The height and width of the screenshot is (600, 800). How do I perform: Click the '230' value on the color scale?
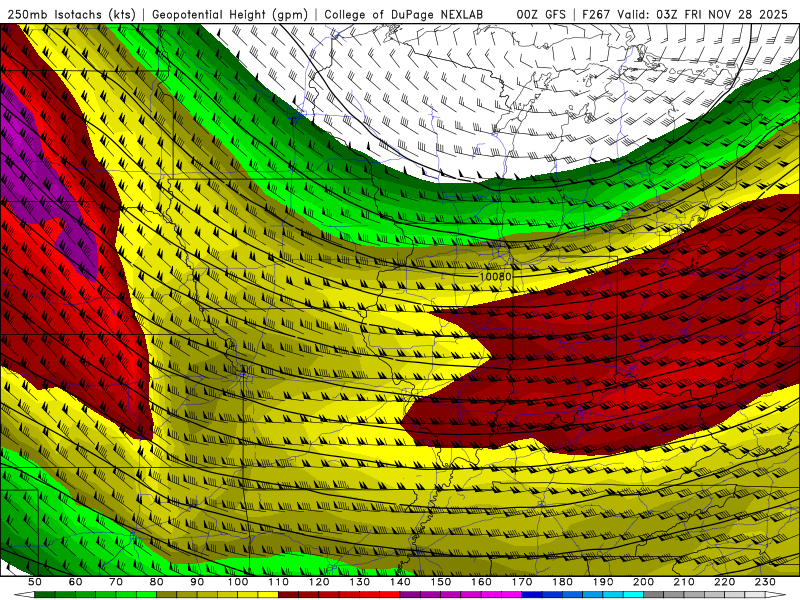pos(765,582)
